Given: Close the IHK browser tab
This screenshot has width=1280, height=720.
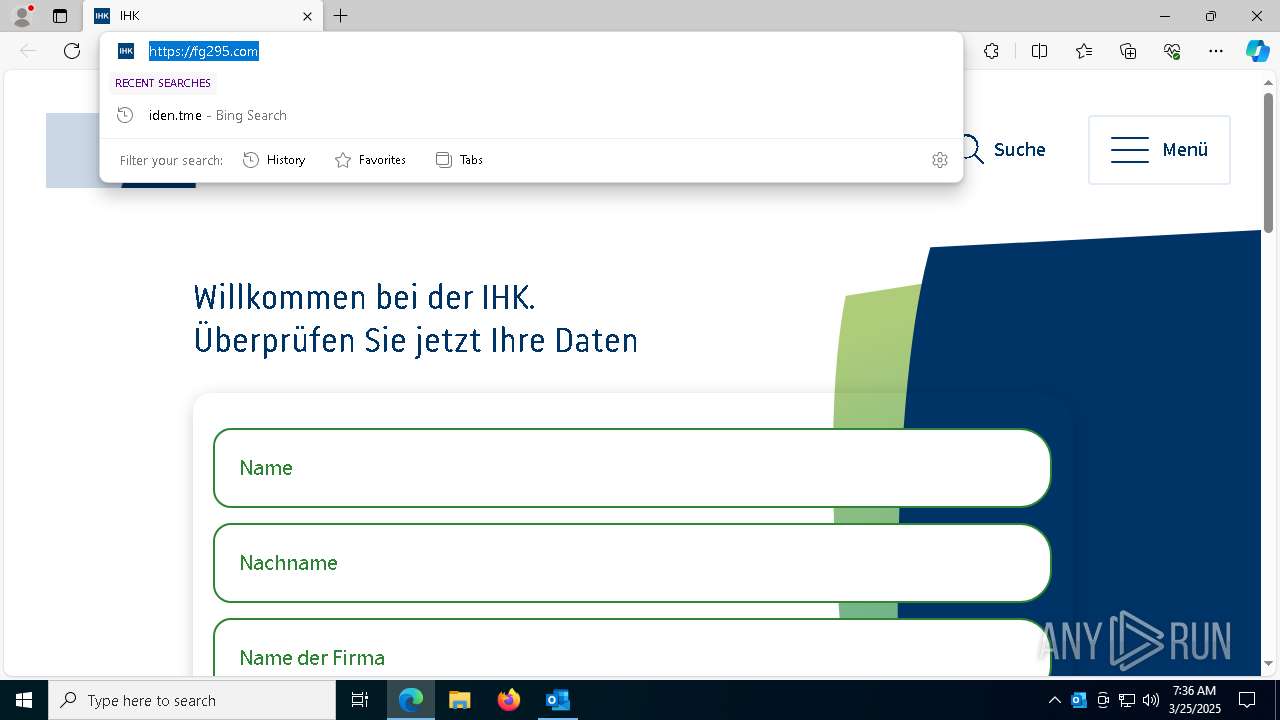Looking at the screenshot, I should pyautogui.click(x=307, y=16).
